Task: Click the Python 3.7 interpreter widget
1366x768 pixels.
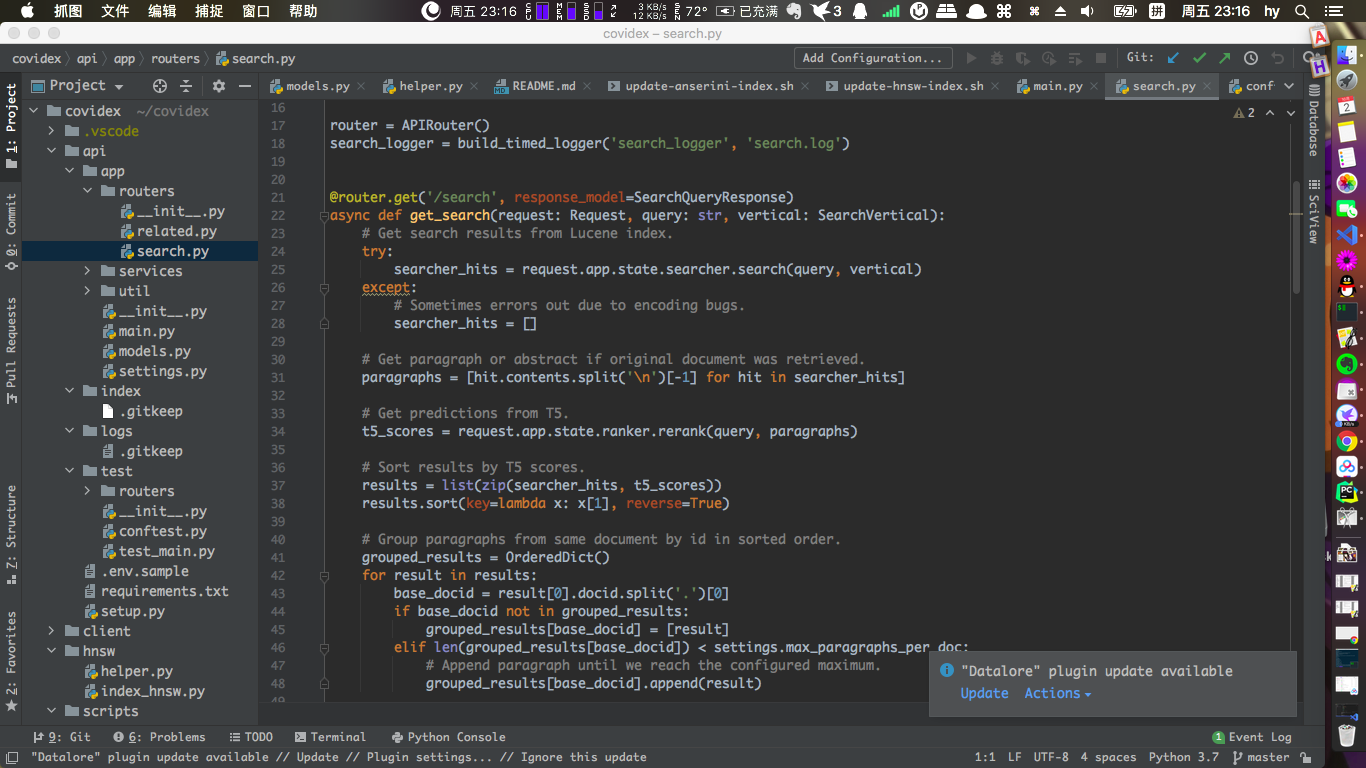Action: [x=1184, y=757]
